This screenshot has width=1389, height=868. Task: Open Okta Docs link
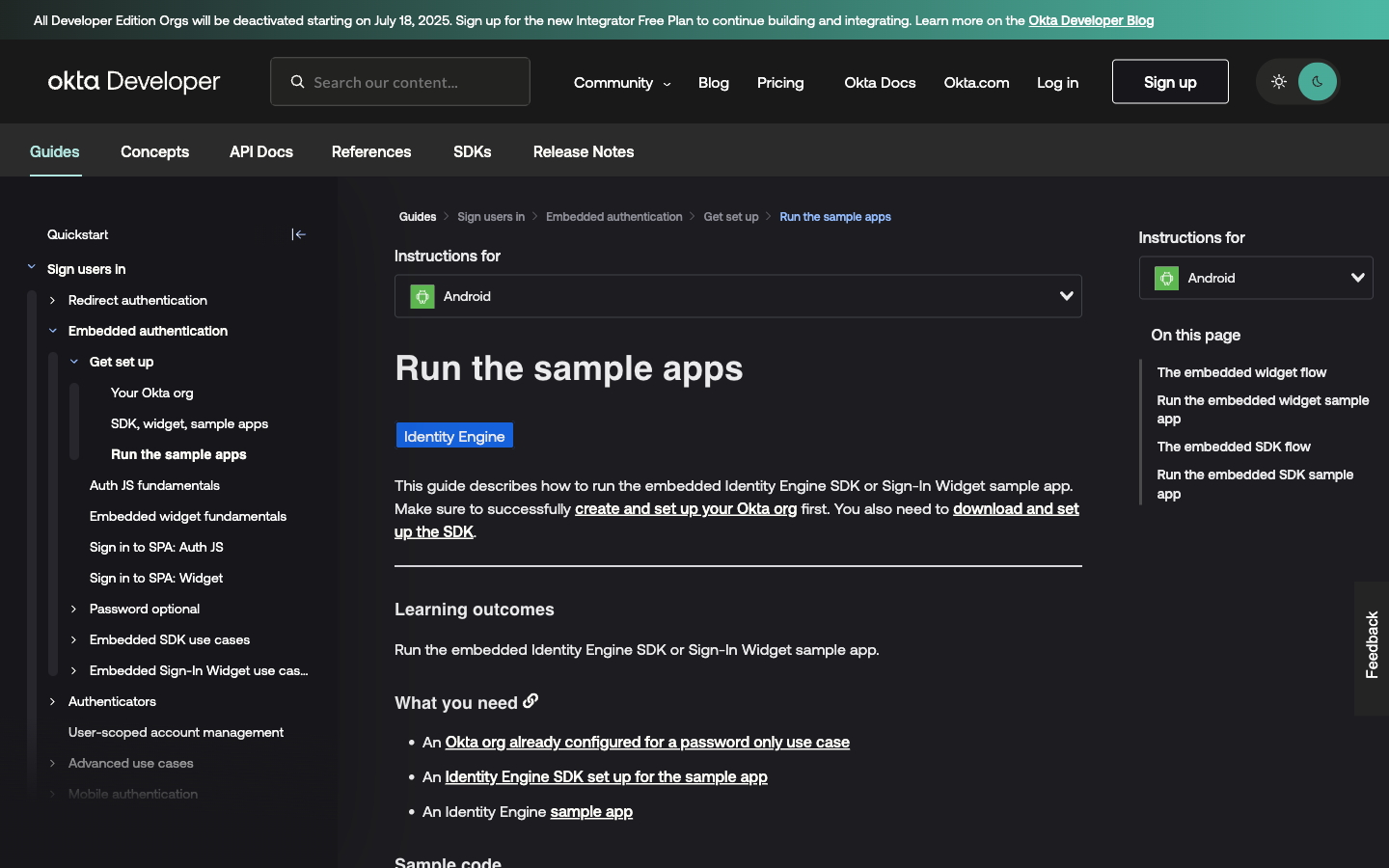(x=880, y=83)
